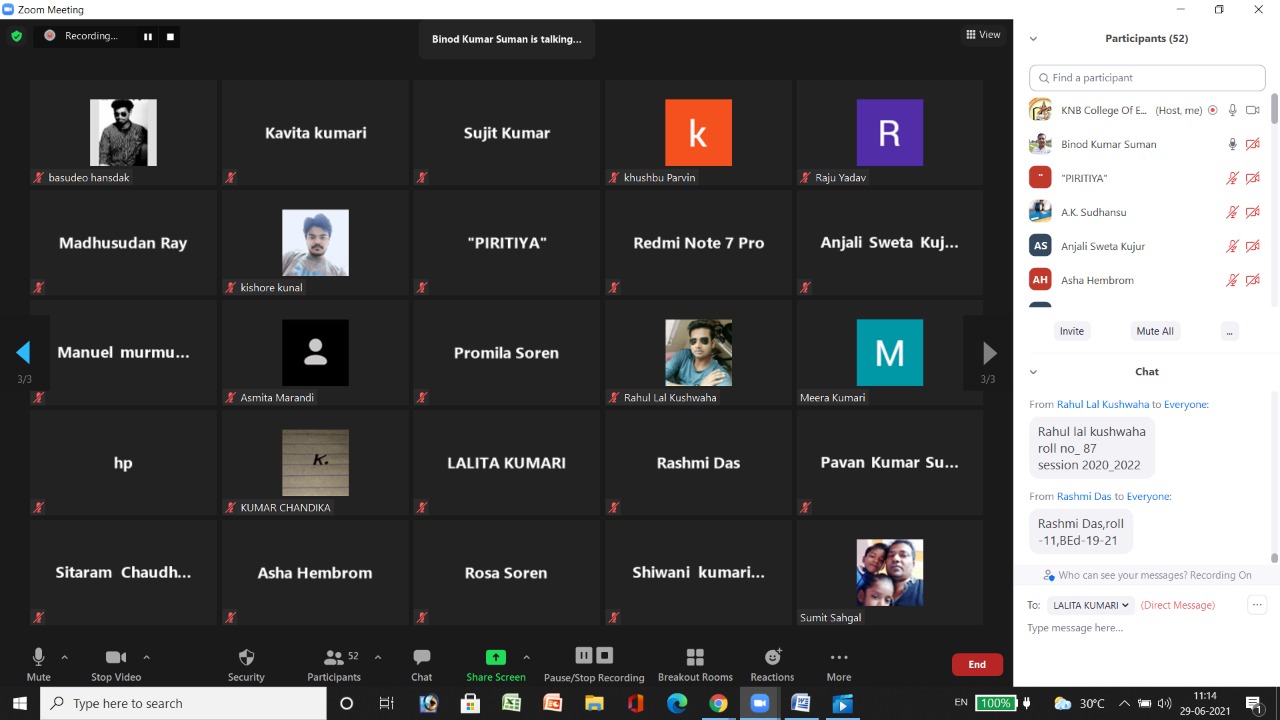Screen dimensions: 1280x720
Task: Click the Find a participant search box
Action: pyautogui.click(x=1147, y=78)
